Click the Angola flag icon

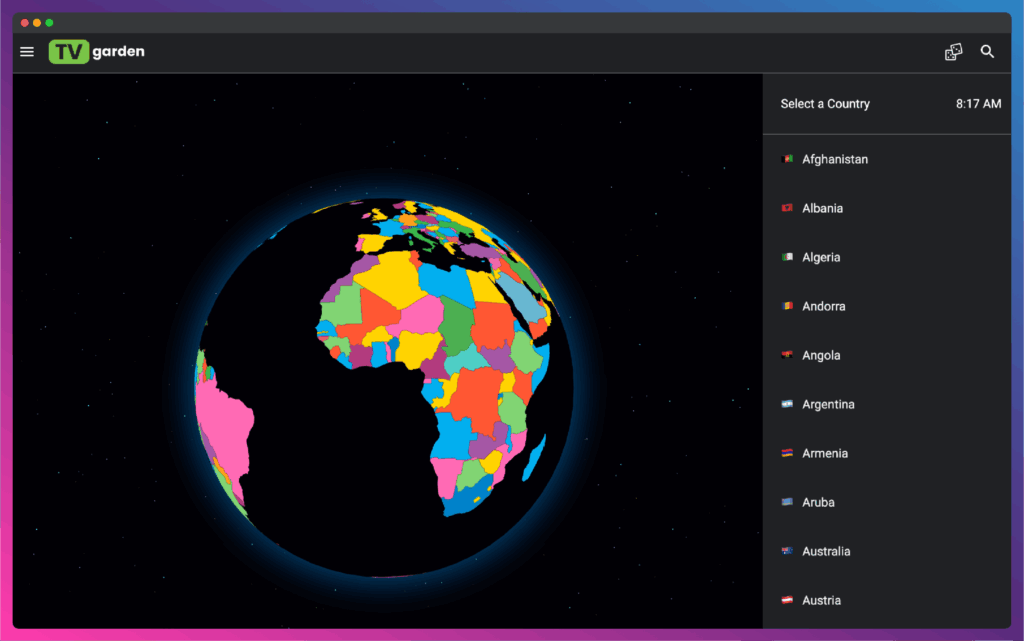787,355
